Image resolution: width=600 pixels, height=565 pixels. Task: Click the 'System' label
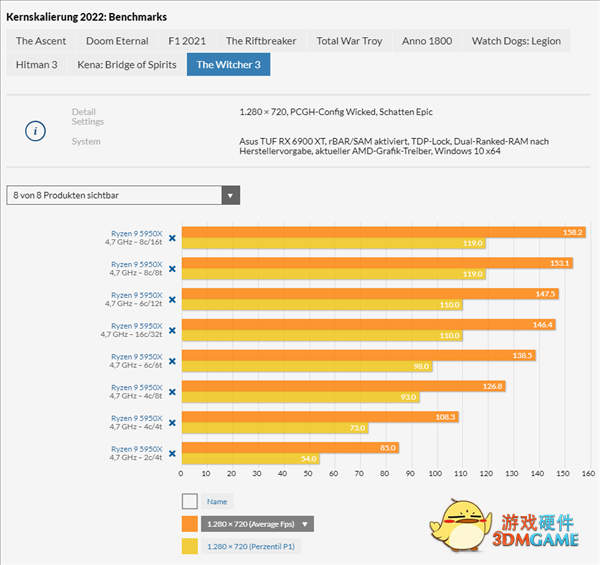point(86,142)
